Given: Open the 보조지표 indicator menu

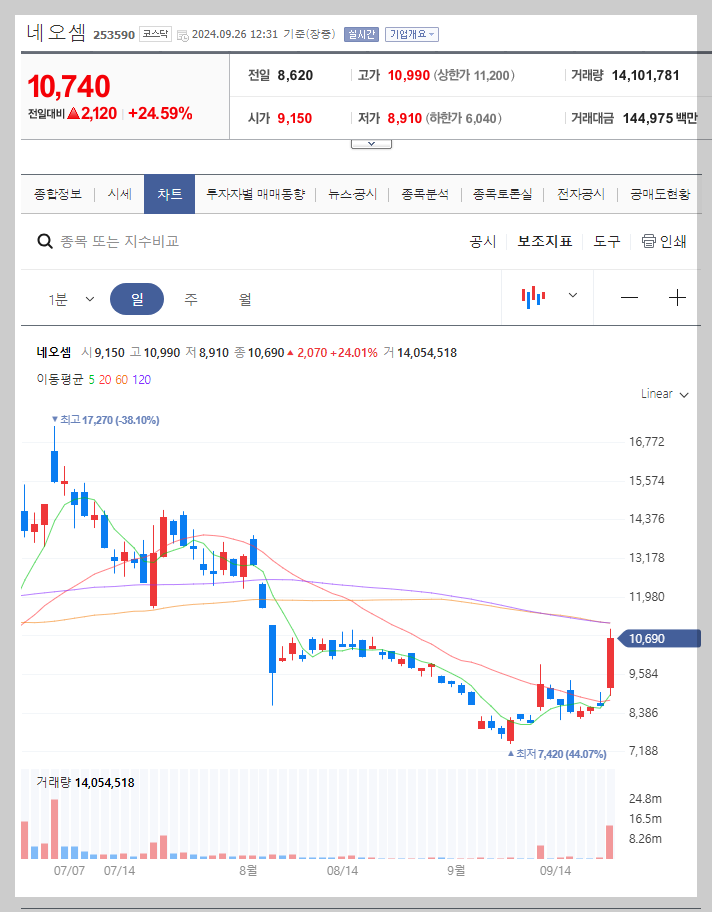Looking at the screenshot, I should click(x=545, y=241).
